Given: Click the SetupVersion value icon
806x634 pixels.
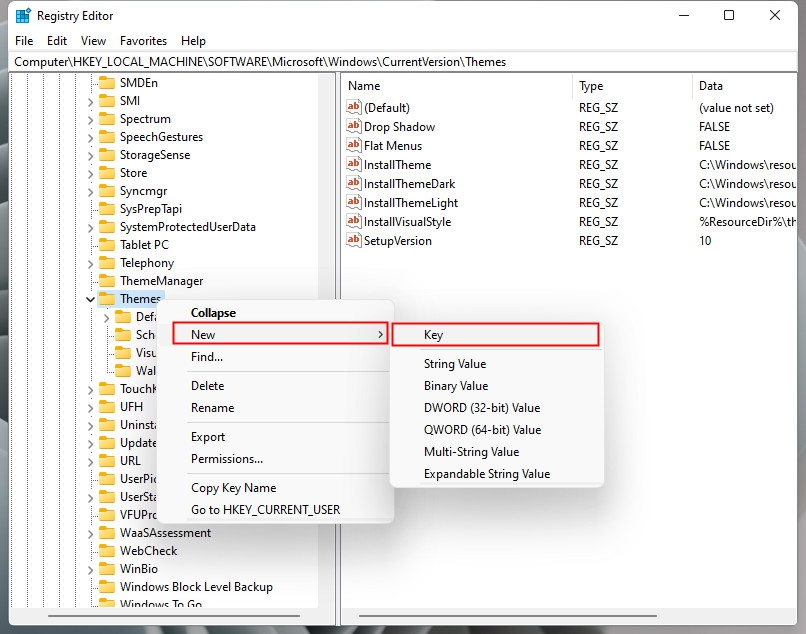Looking at the screenshot, I should coord(353,240).
